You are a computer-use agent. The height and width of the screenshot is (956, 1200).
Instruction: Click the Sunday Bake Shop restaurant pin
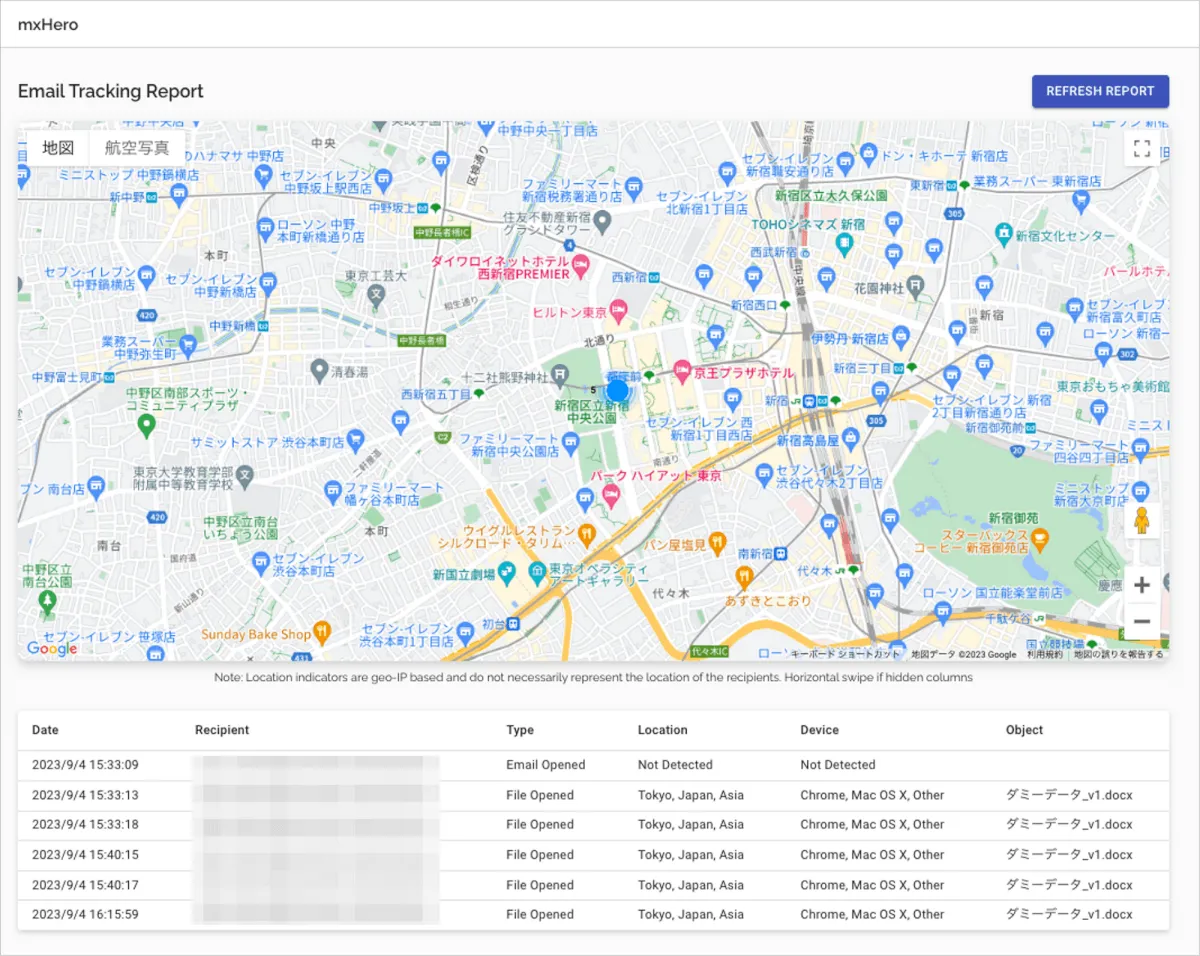pos(322,632)
